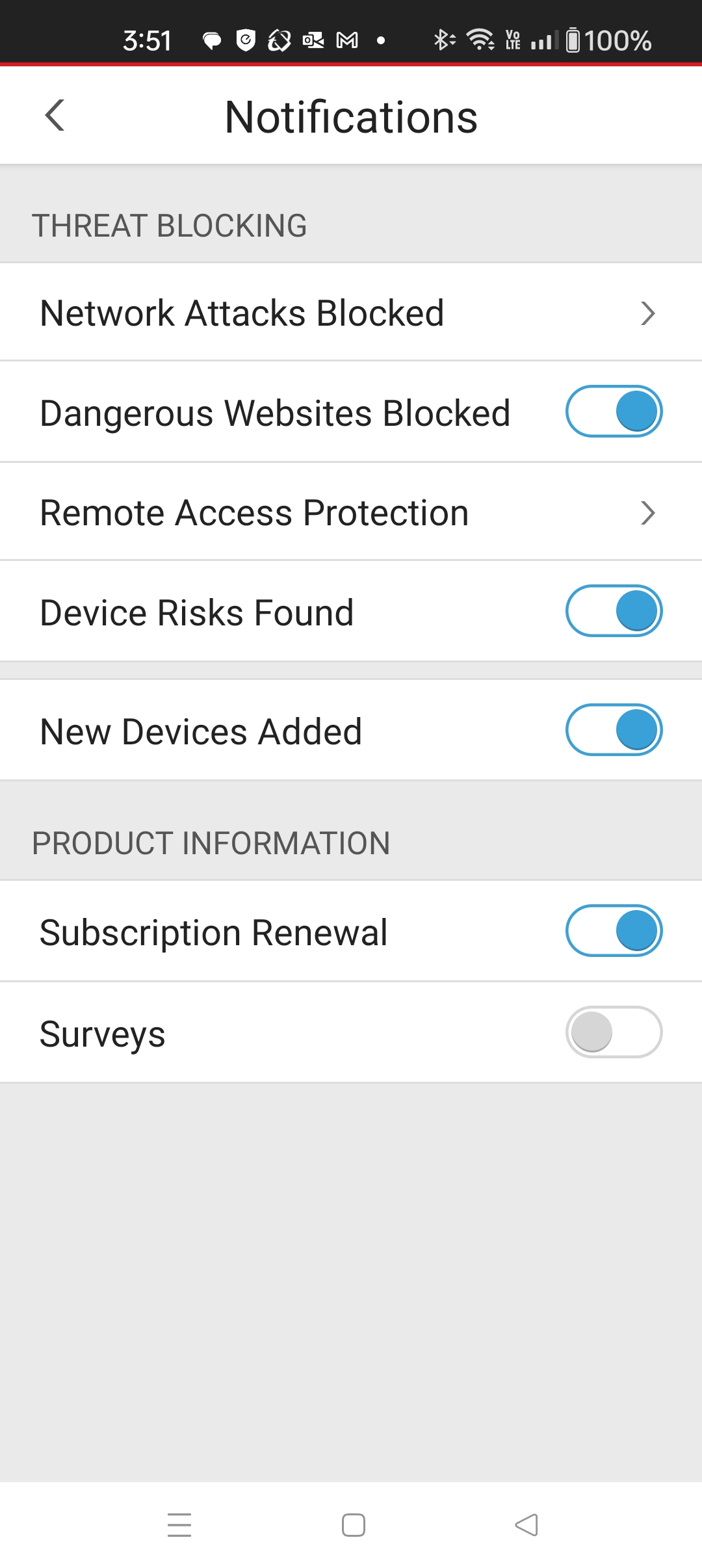Turn off Device Risks Found toggle
The width and height of the screenshot is (702, 1568).
(x=614, y=611)
